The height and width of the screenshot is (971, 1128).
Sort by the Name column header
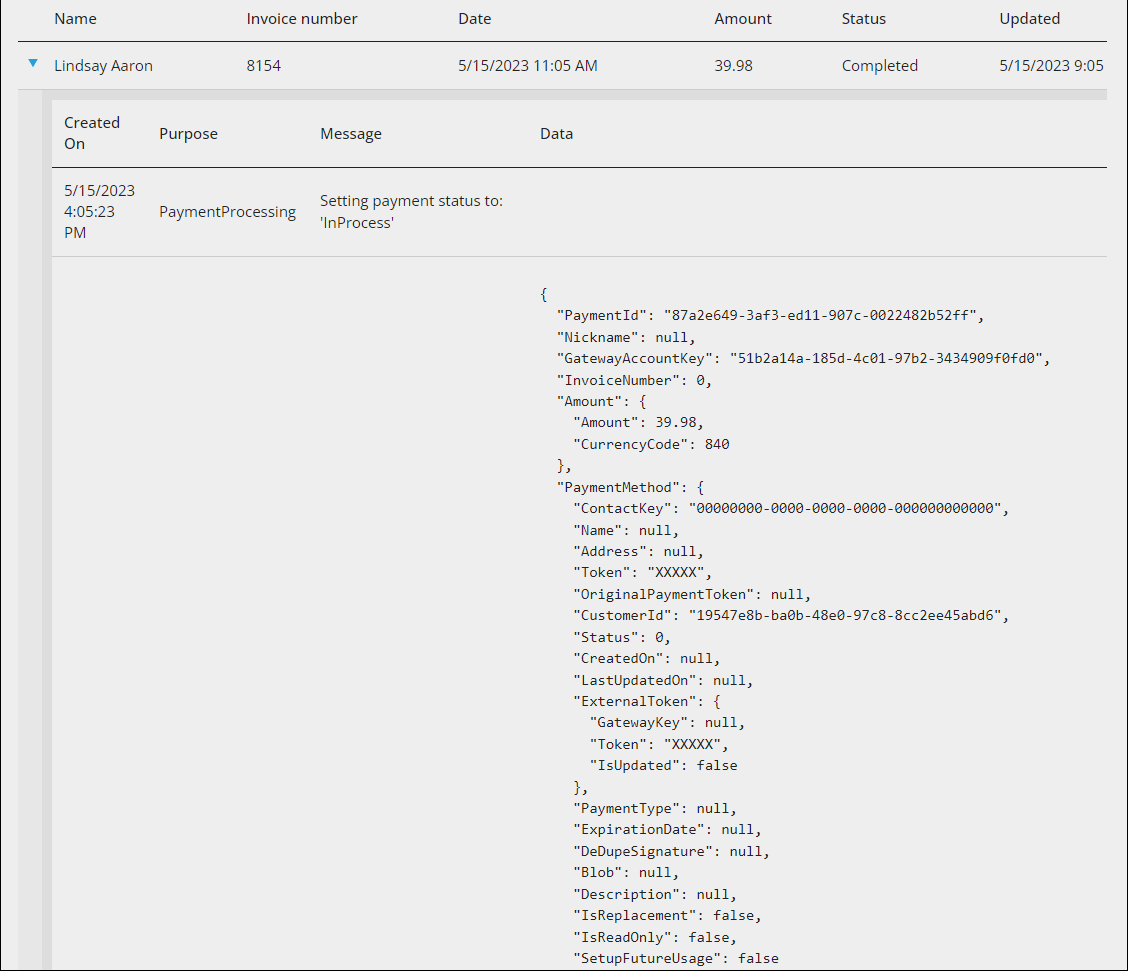pyautogui.click(x=76, y=19)
